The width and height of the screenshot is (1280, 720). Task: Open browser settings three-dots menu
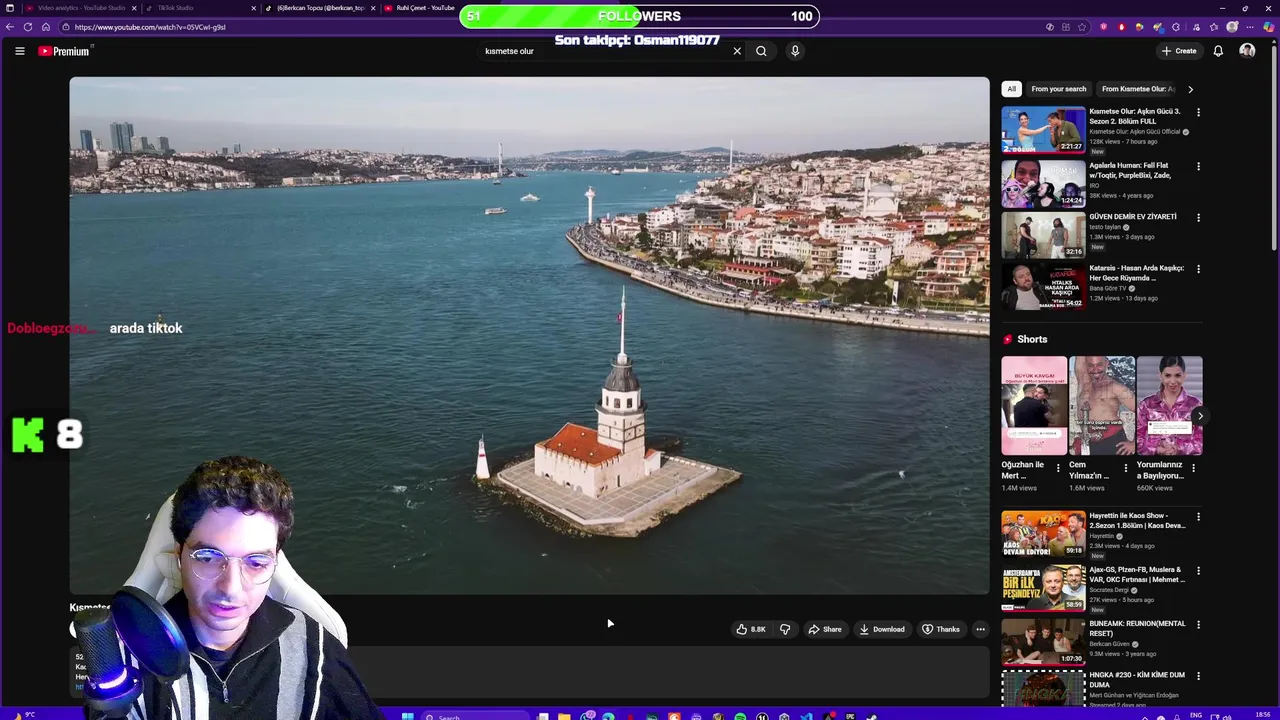tap(1250, 27)
